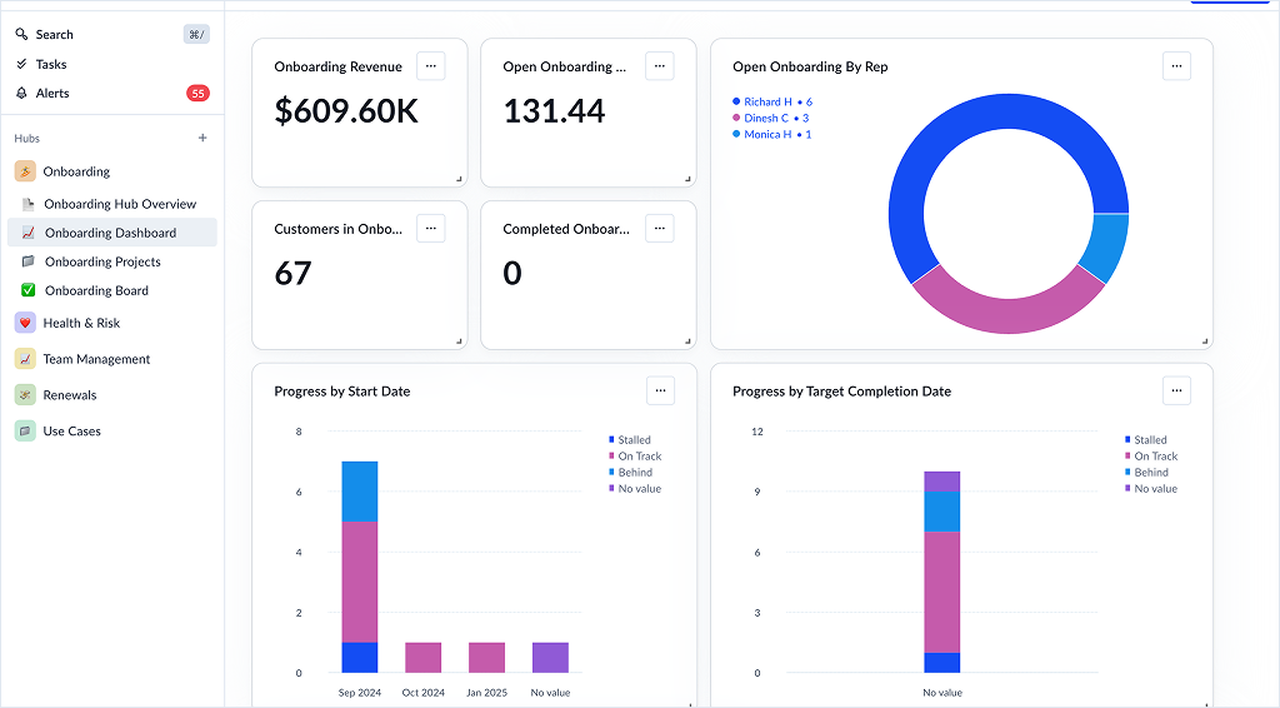Toggle Behind in Target Completion Date legend

click(x=1147, y=472)
